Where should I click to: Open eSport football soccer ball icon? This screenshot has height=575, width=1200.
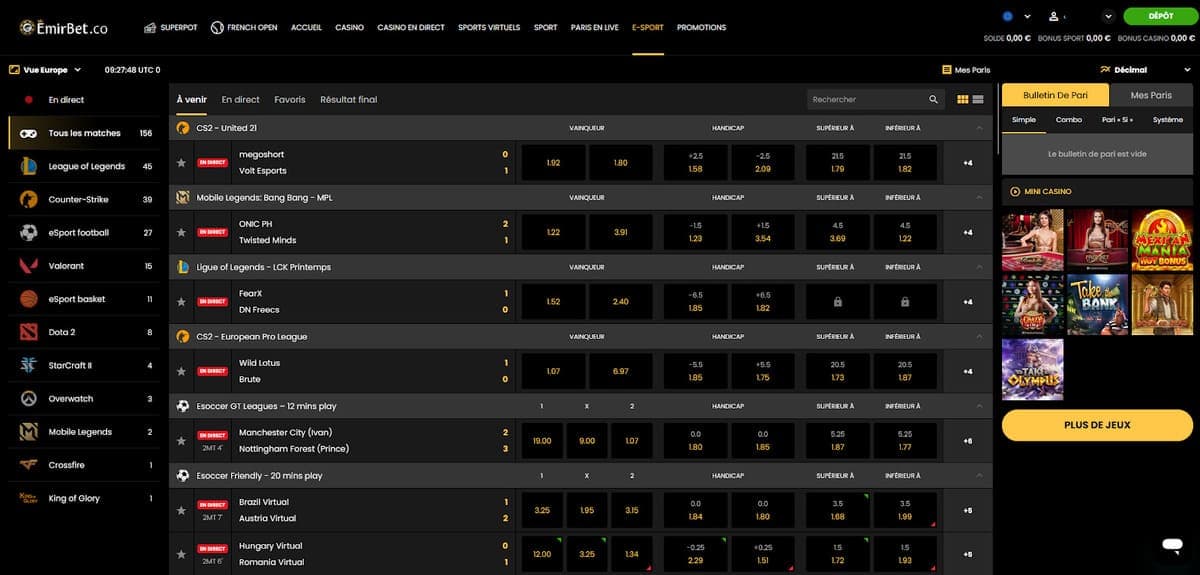click(x=29, y=232)
